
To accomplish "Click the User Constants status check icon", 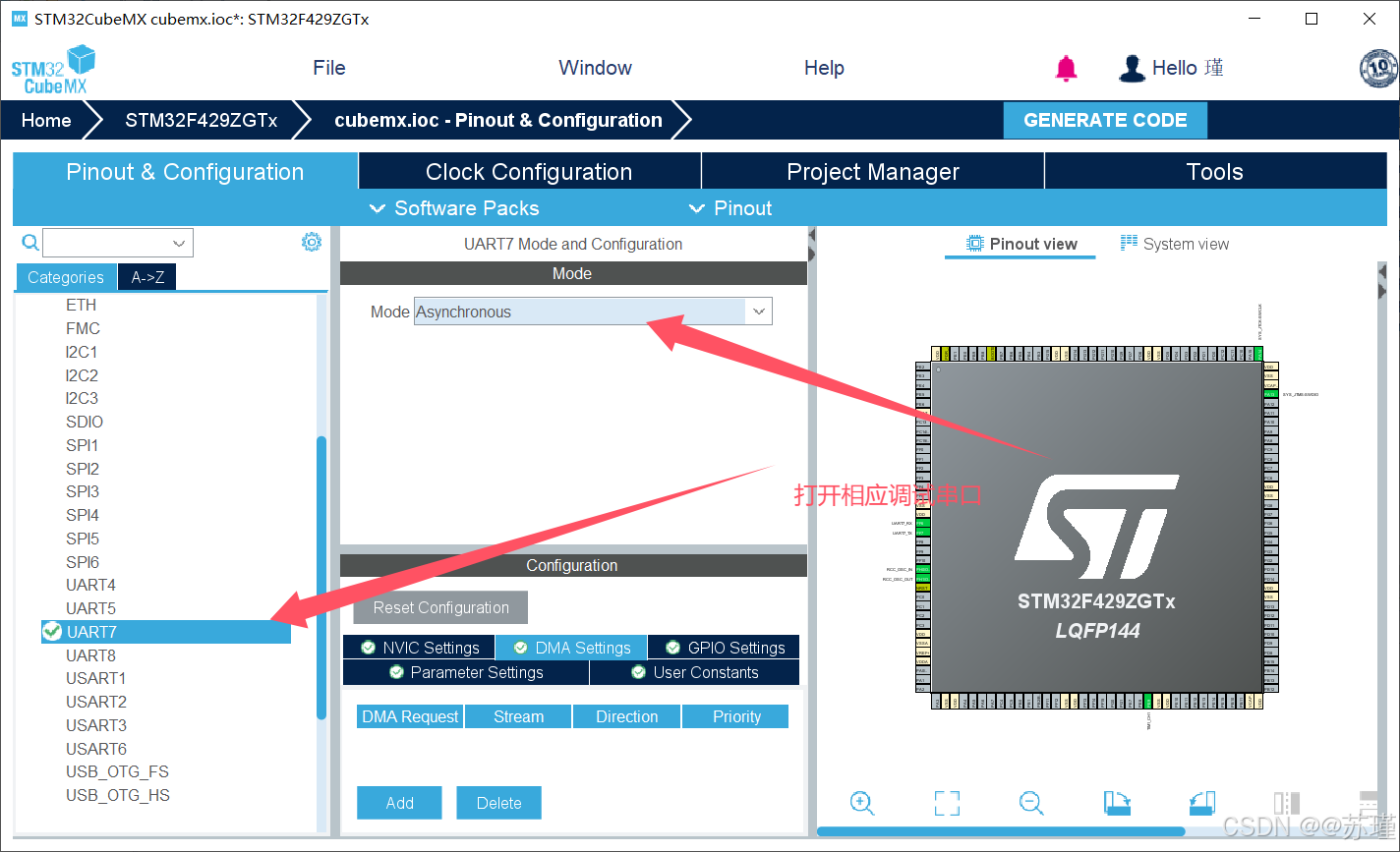I will coord(639,672).
